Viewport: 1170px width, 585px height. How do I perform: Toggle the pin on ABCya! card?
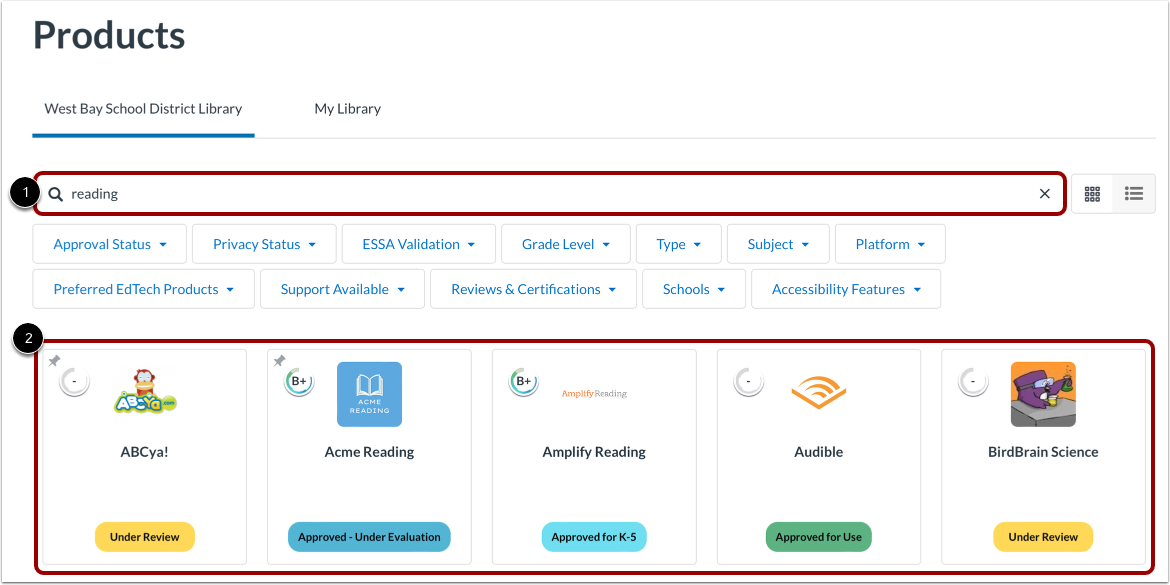[56, 362]
